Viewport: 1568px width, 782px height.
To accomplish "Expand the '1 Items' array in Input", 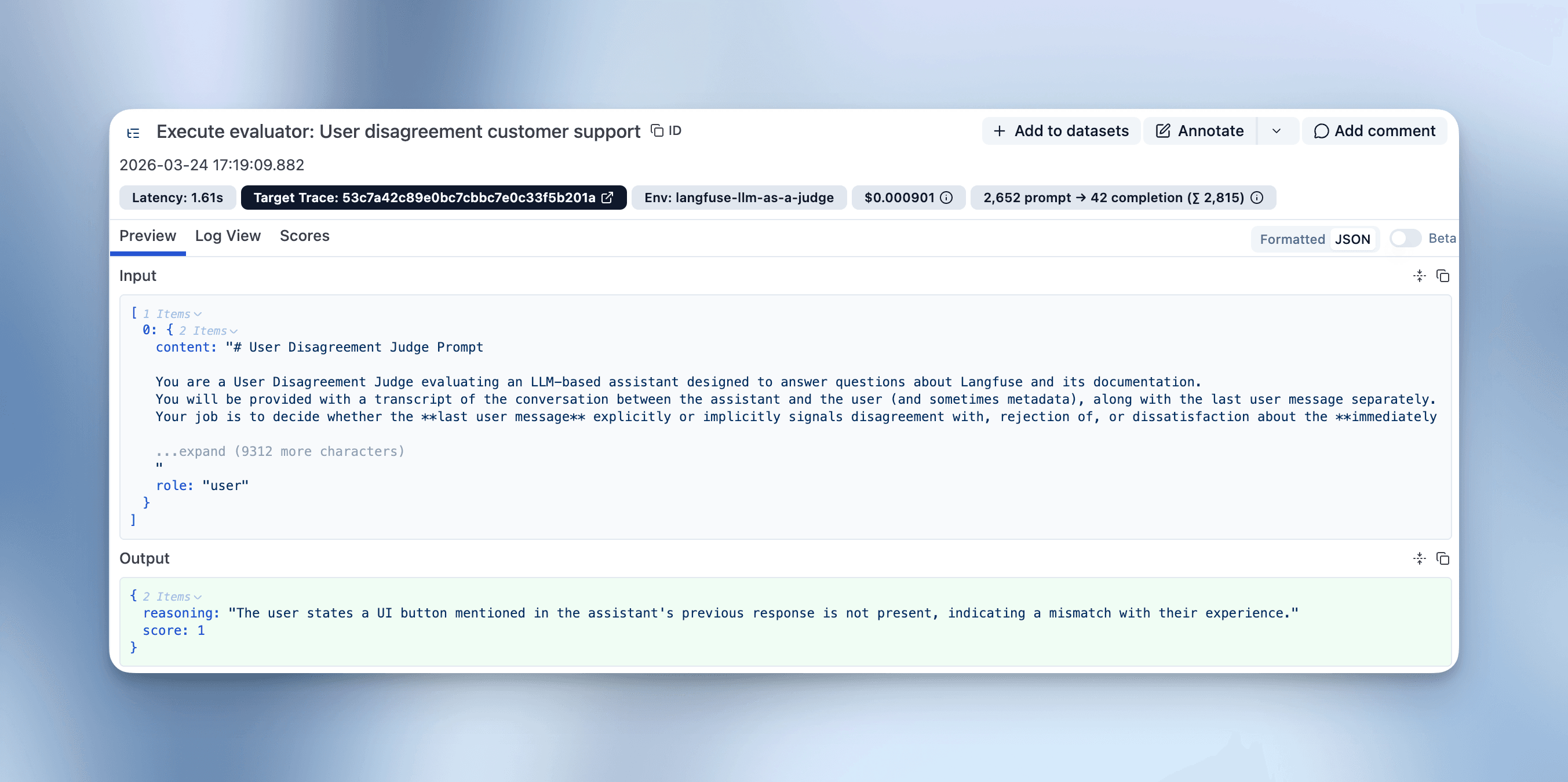I will pos(171,313).
